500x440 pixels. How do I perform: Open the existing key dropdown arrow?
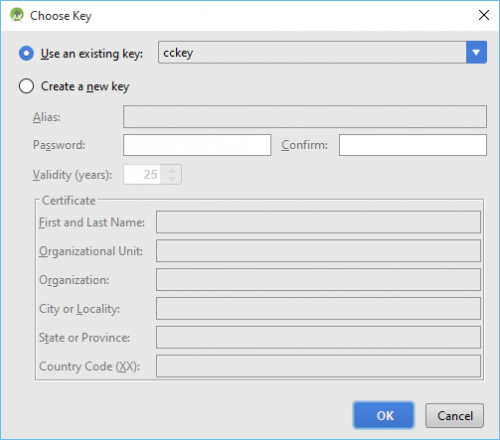point(476,52)
